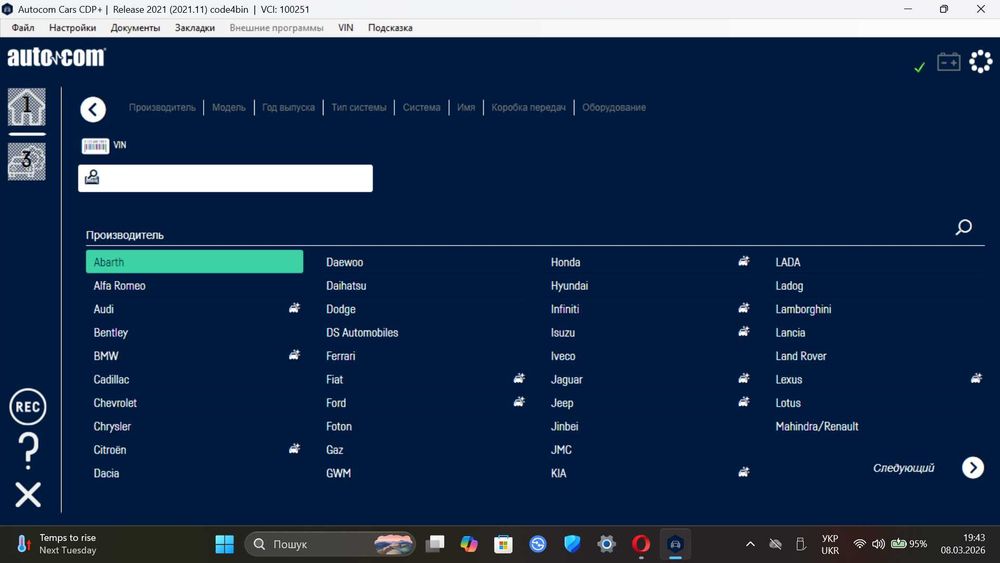The image size is (1000, 563).
Task: Pick Dacia from manufacturers
Action: 107,473
